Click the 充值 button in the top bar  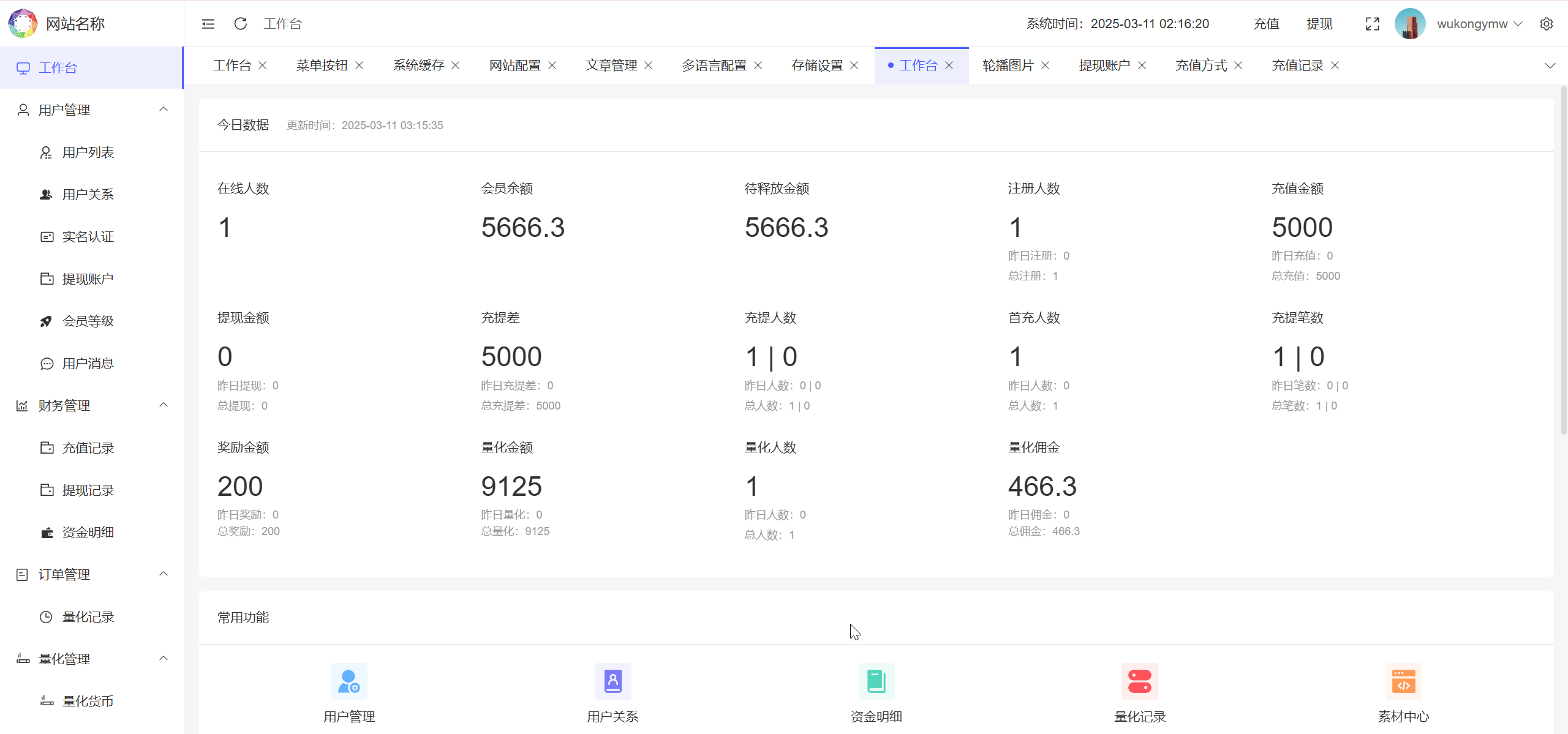coord(1266,23)
